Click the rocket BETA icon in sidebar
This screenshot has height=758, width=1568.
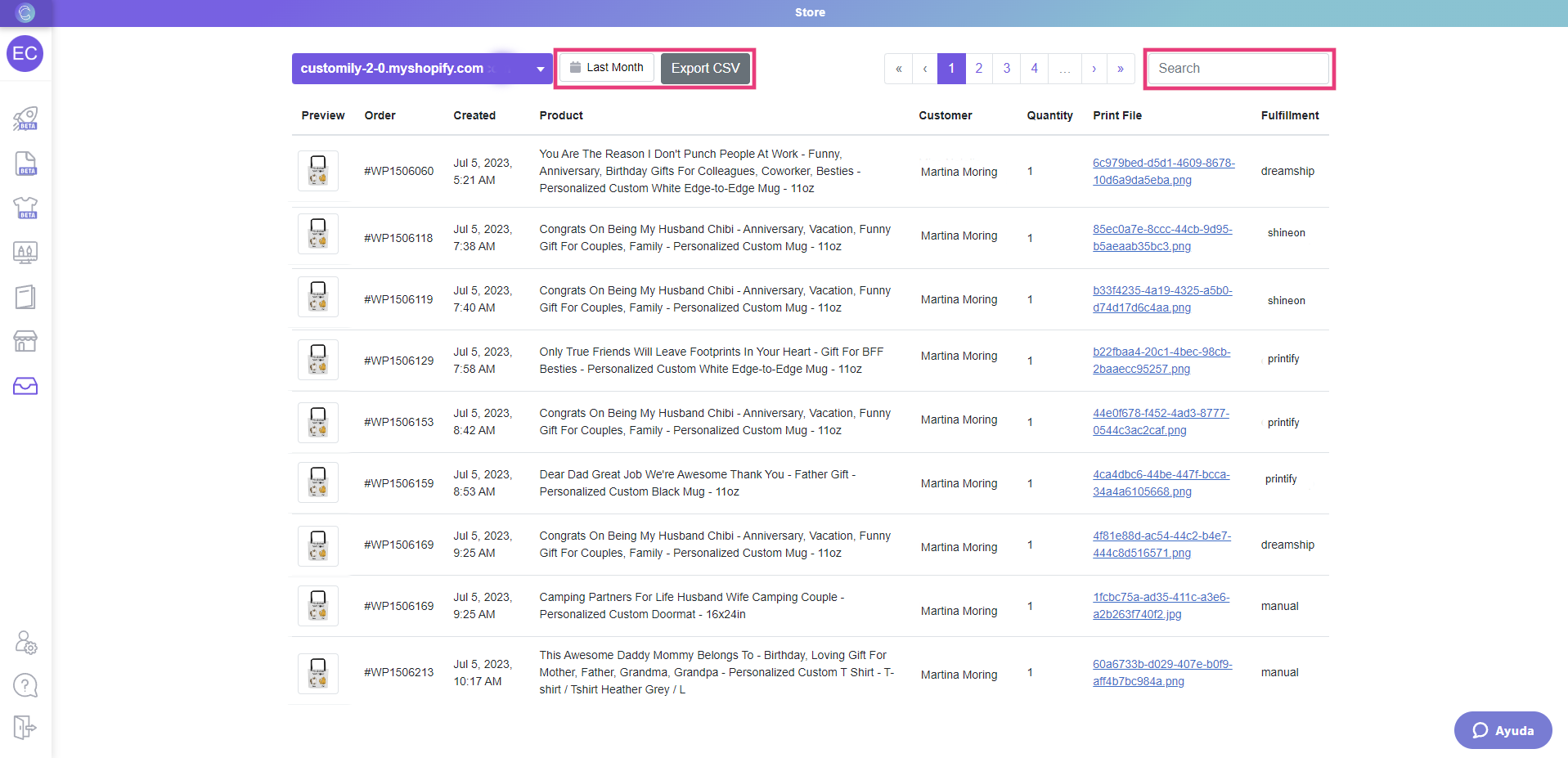click(25, 119)
